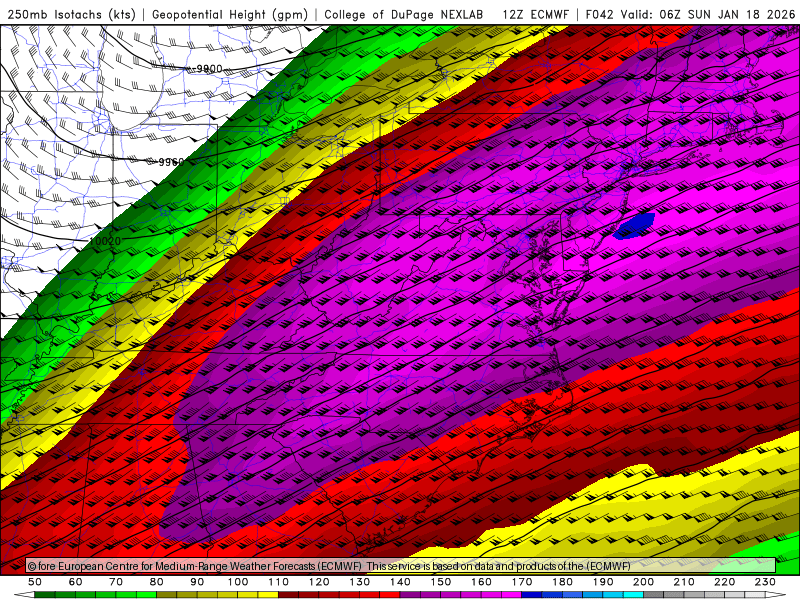
Task: Click the 110 value on the color scale
Action: pos(279,582)
